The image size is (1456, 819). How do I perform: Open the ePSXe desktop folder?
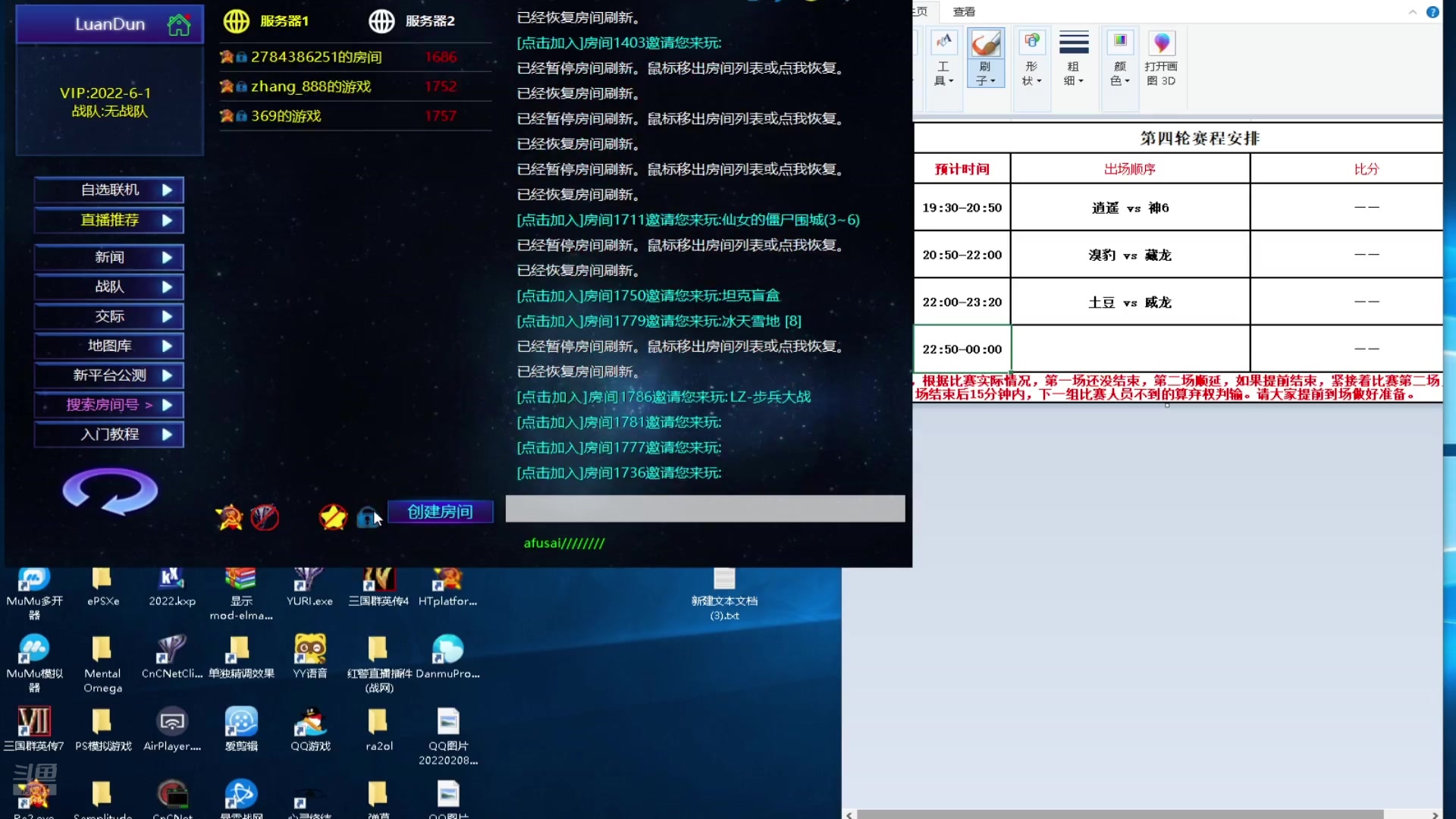point(102,588)
